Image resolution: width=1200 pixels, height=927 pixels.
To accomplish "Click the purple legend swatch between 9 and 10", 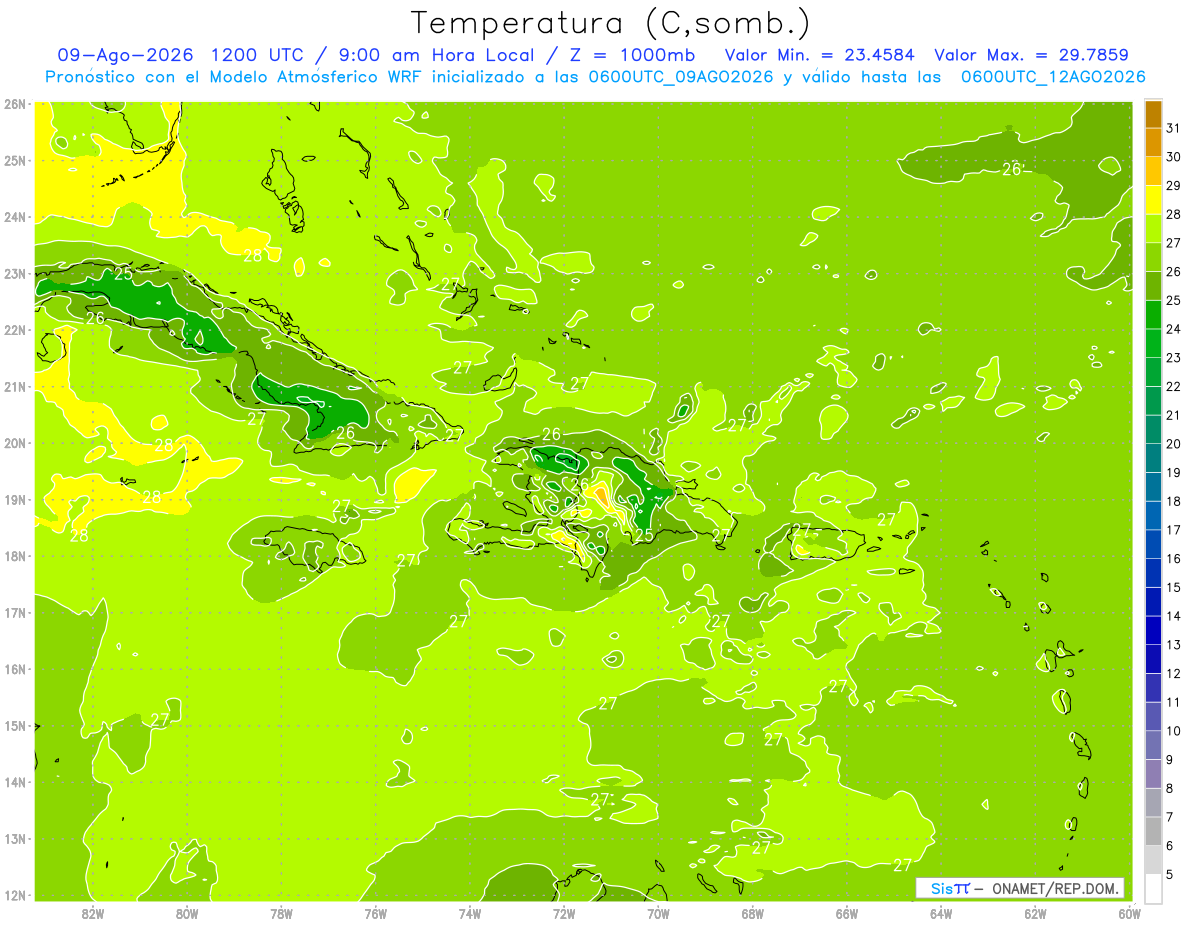I will point(1153,745).
